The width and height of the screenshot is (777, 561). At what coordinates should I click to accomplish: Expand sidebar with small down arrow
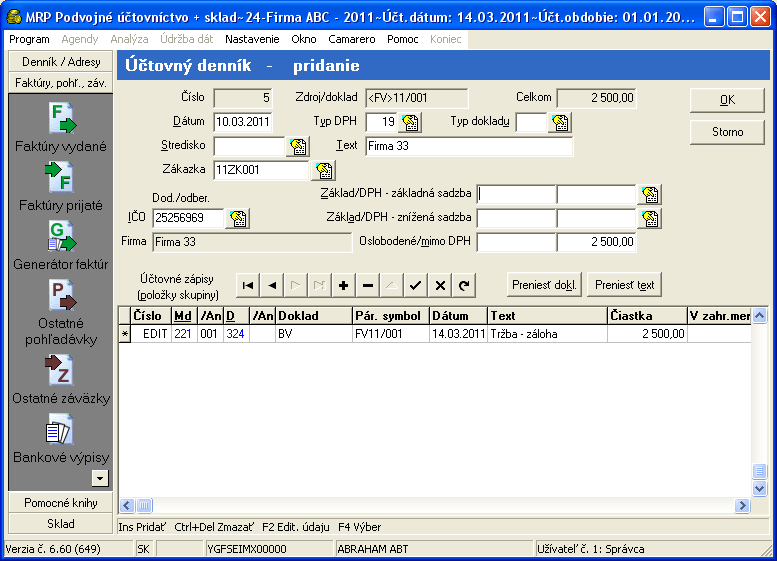(100, 478)
